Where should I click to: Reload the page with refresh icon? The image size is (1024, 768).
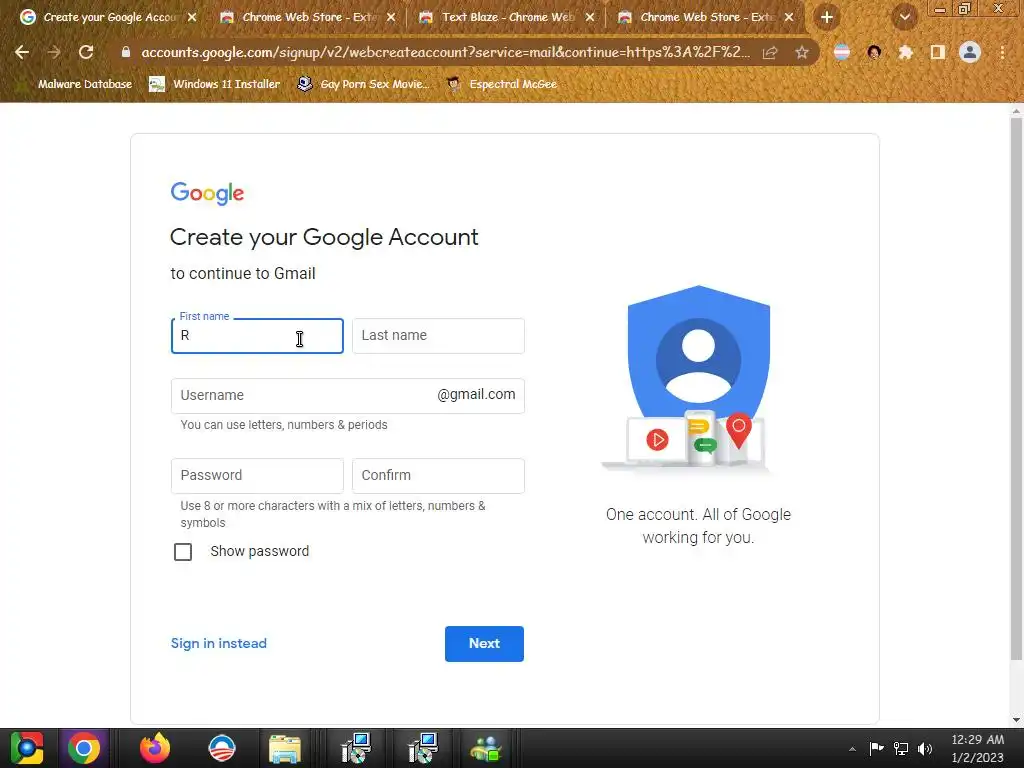click(x=86, y=52)
